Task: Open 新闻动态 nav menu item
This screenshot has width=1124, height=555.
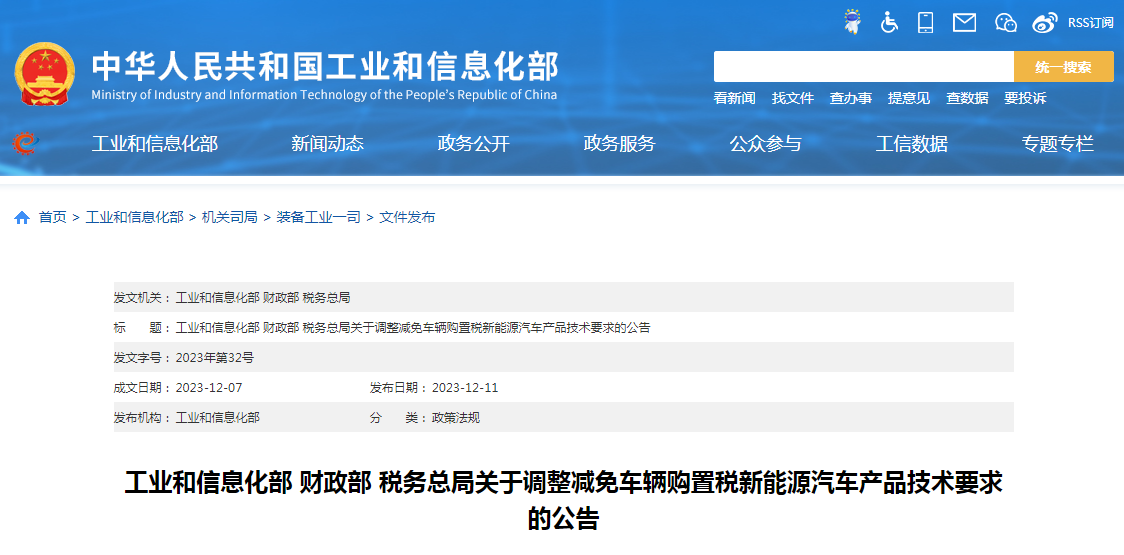Action: pos(328,143)
